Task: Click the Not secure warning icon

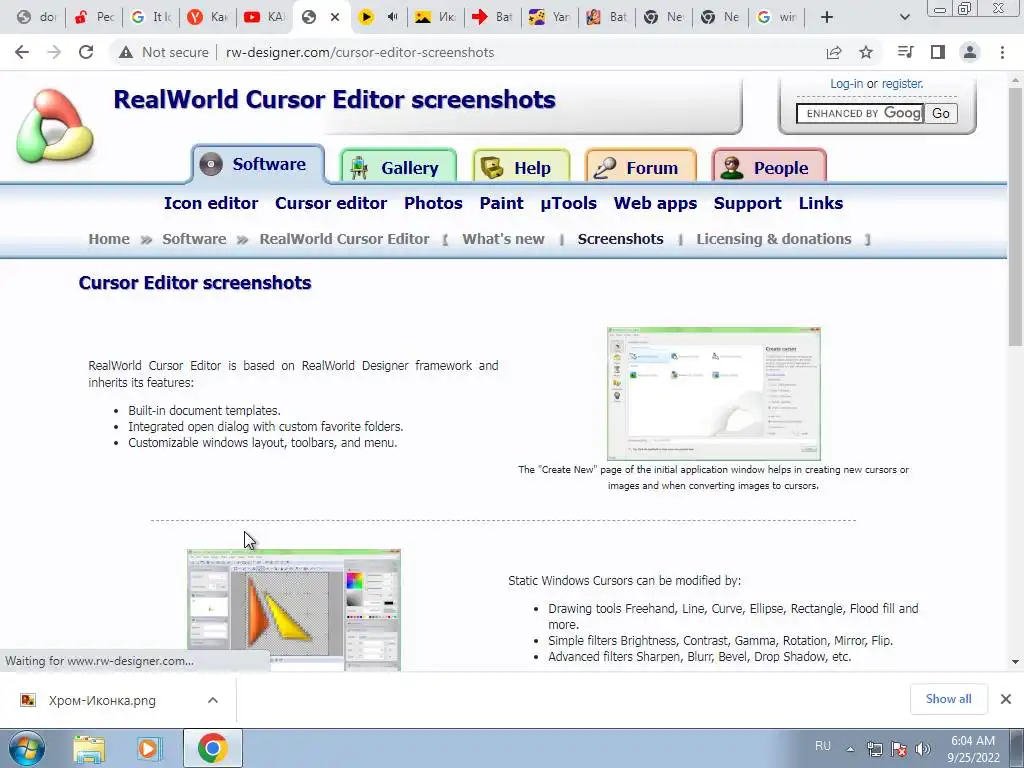Action: (x=126, y=52)
